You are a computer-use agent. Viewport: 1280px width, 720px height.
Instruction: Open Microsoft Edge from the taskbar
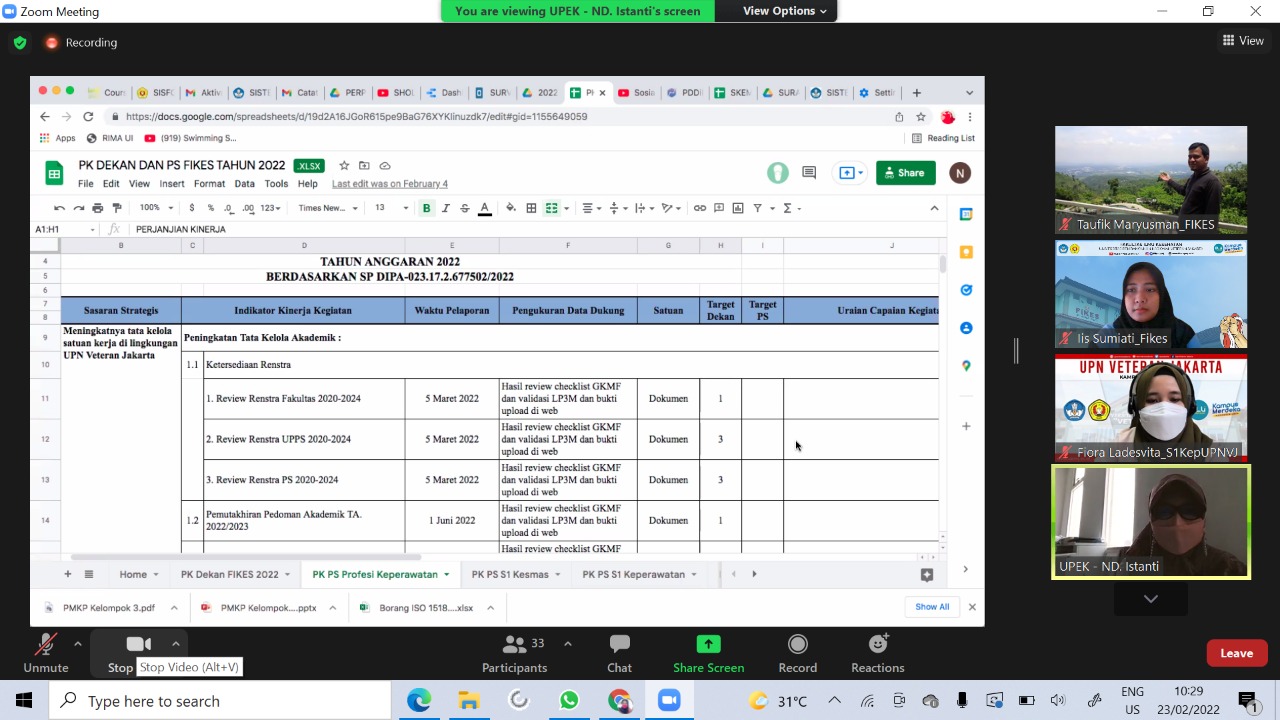tap(419, 701)
